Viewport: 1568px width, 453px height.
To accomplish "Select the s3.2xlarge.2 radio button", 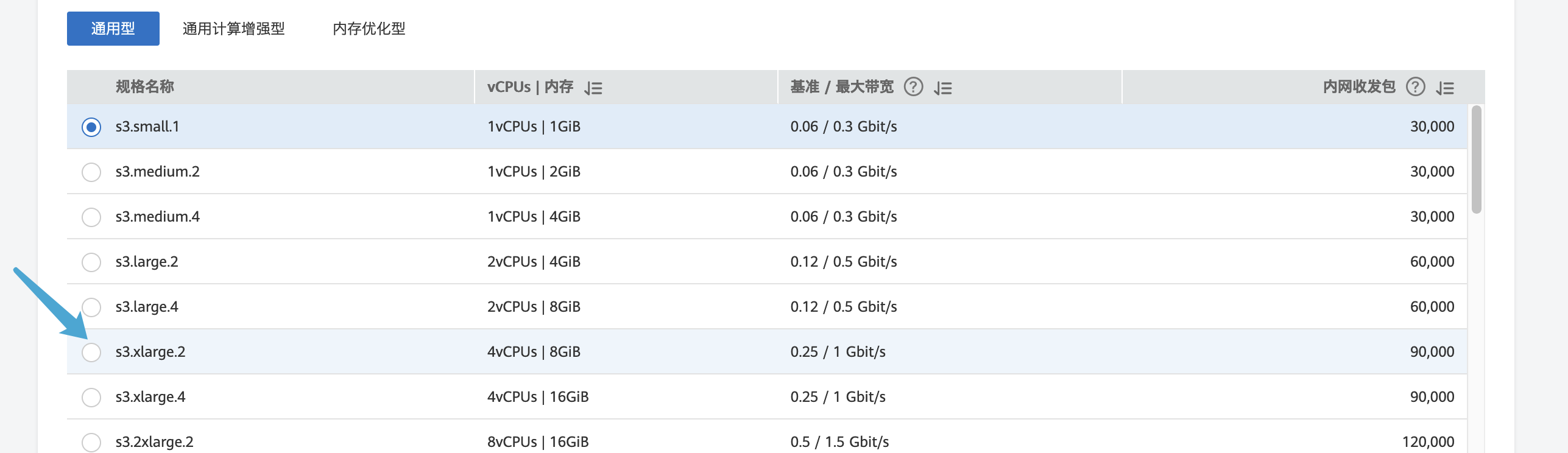I will point(91,442).
